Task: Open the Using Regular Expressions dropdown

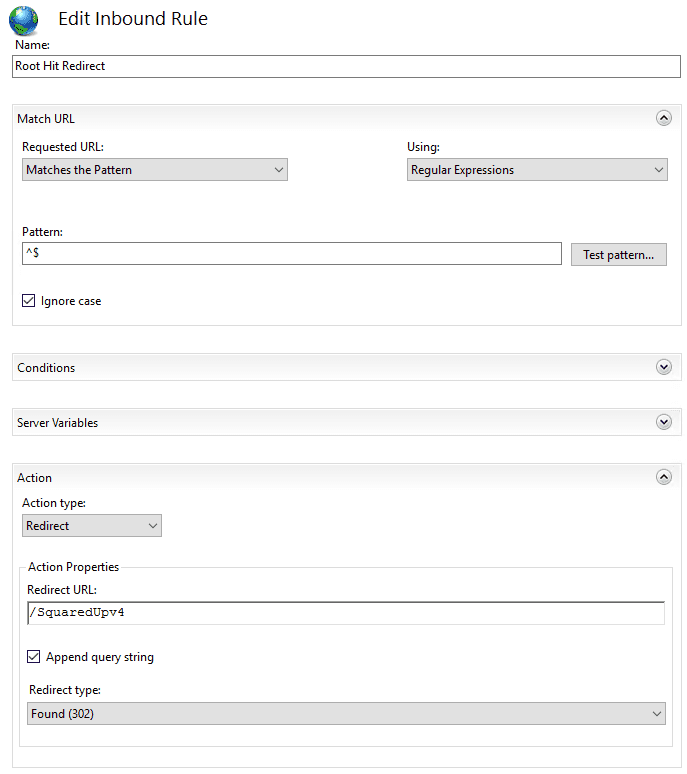Action: pyautogui.click(x=537, y=170)
